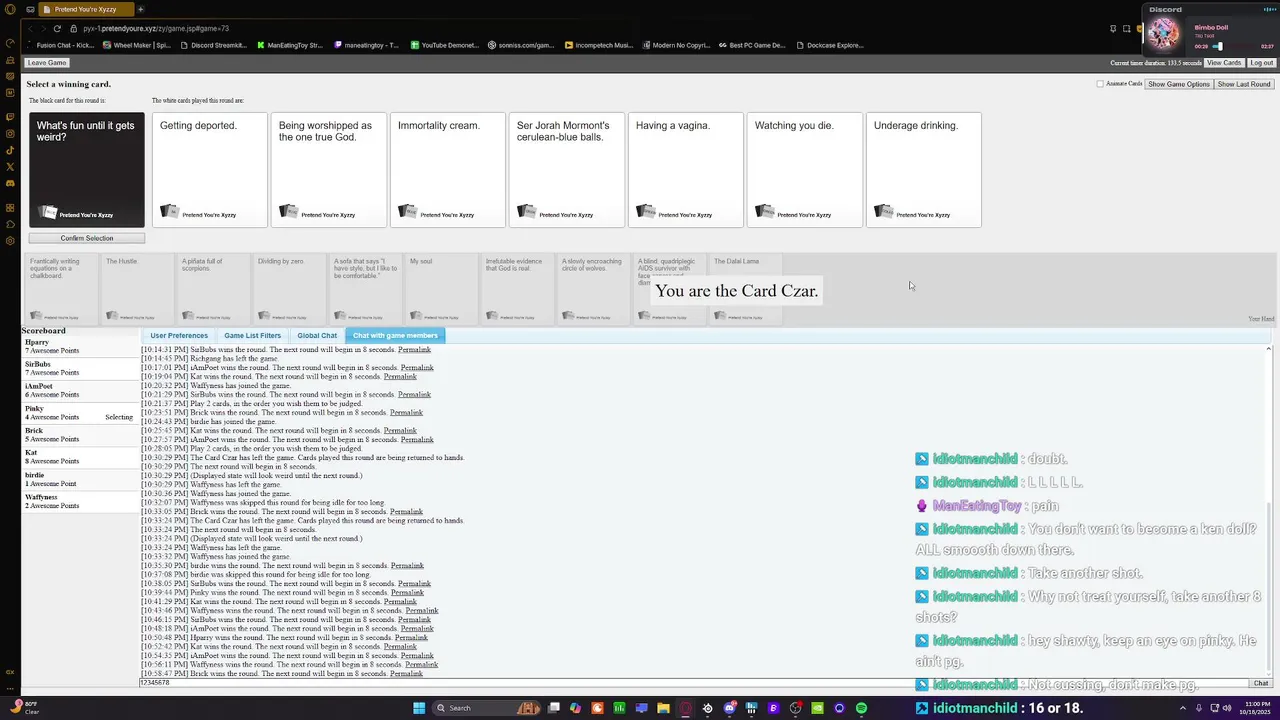Open Spotify from the taskbar
This screenshot has width=1280, height=720.
tap(861, 708)
